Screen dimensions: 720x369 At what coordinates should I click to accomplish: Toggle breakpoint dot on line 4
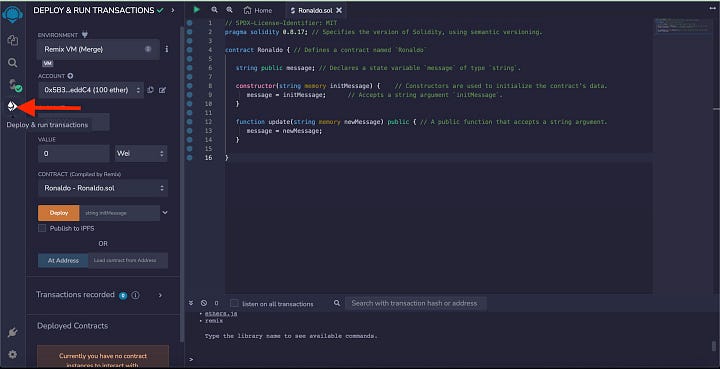click(x=189, y=50)
